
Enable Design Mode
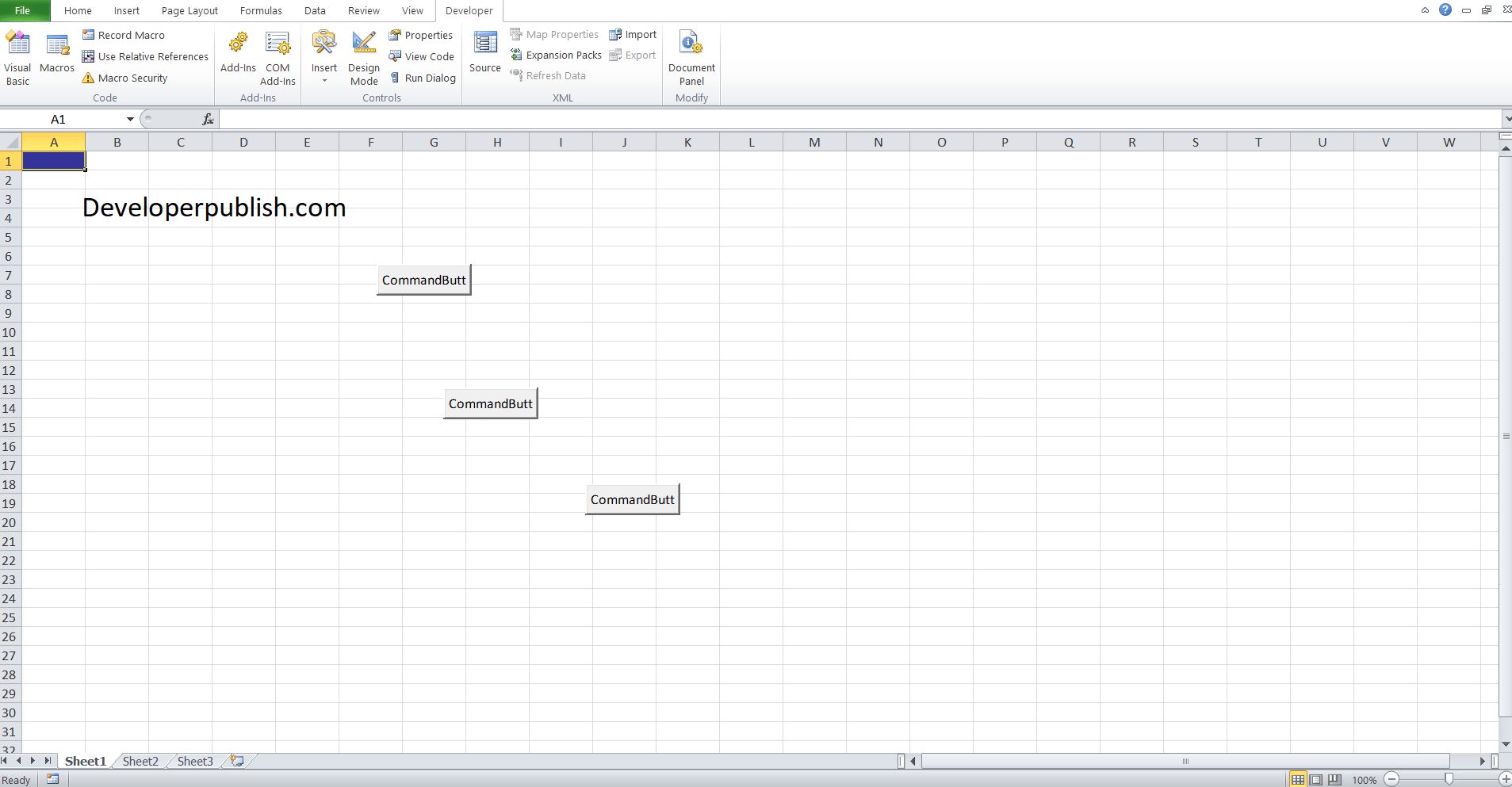[x=363, y=55]
